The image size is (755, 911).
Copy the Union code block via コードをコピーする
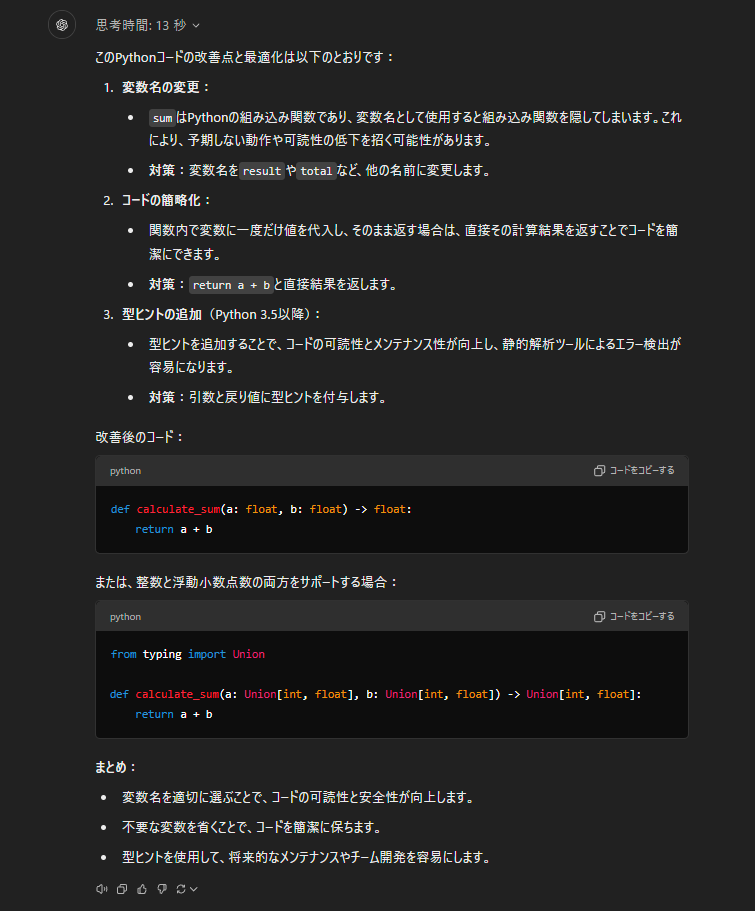(x=634, y=616)
